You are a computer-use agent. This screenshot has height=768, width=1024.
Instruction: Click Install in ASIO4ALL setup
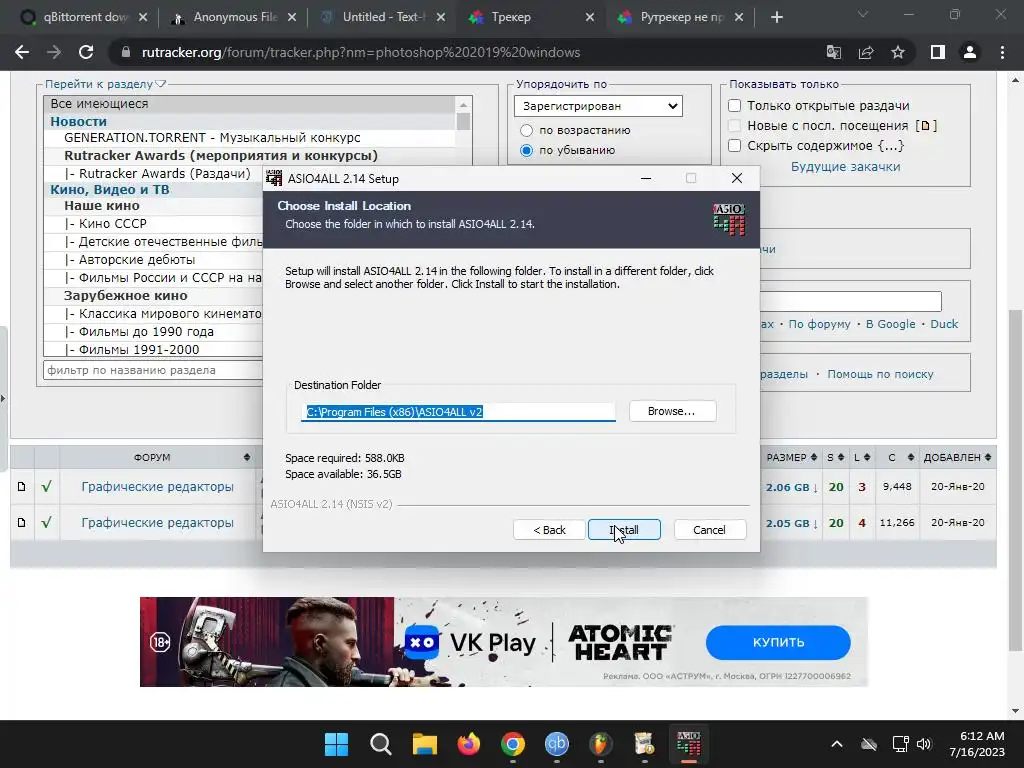[624, 530]
